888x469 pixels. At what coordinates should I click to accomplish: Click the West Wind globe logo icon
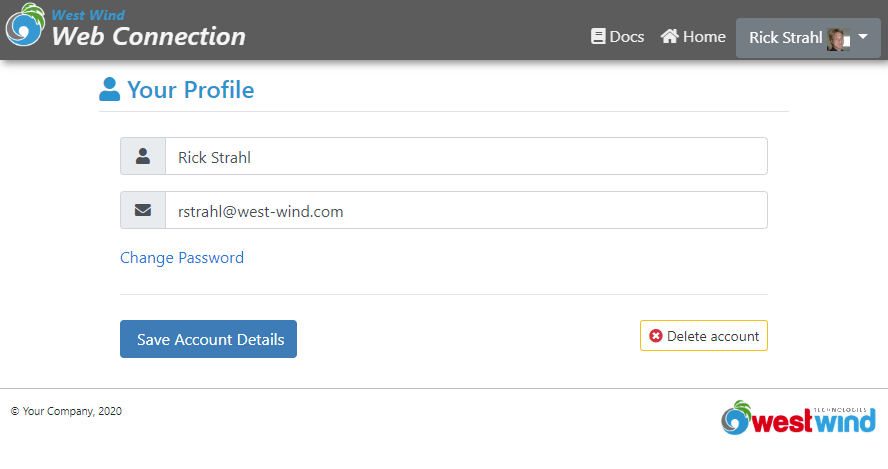click(25, 24)
